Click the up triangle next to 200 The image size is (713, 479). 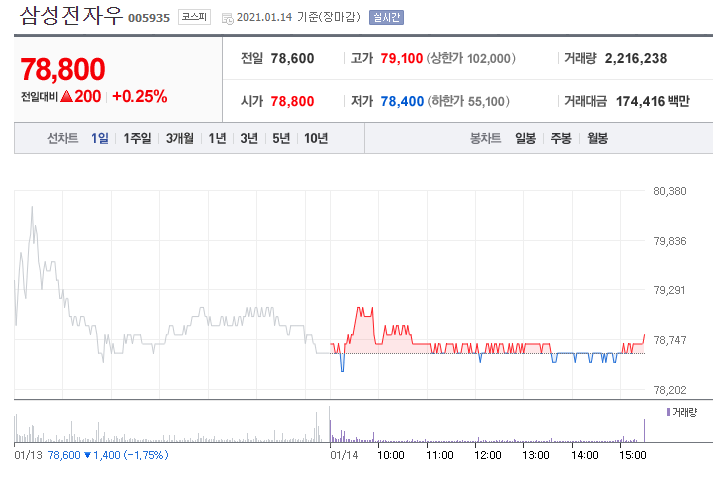pos(66,96)
